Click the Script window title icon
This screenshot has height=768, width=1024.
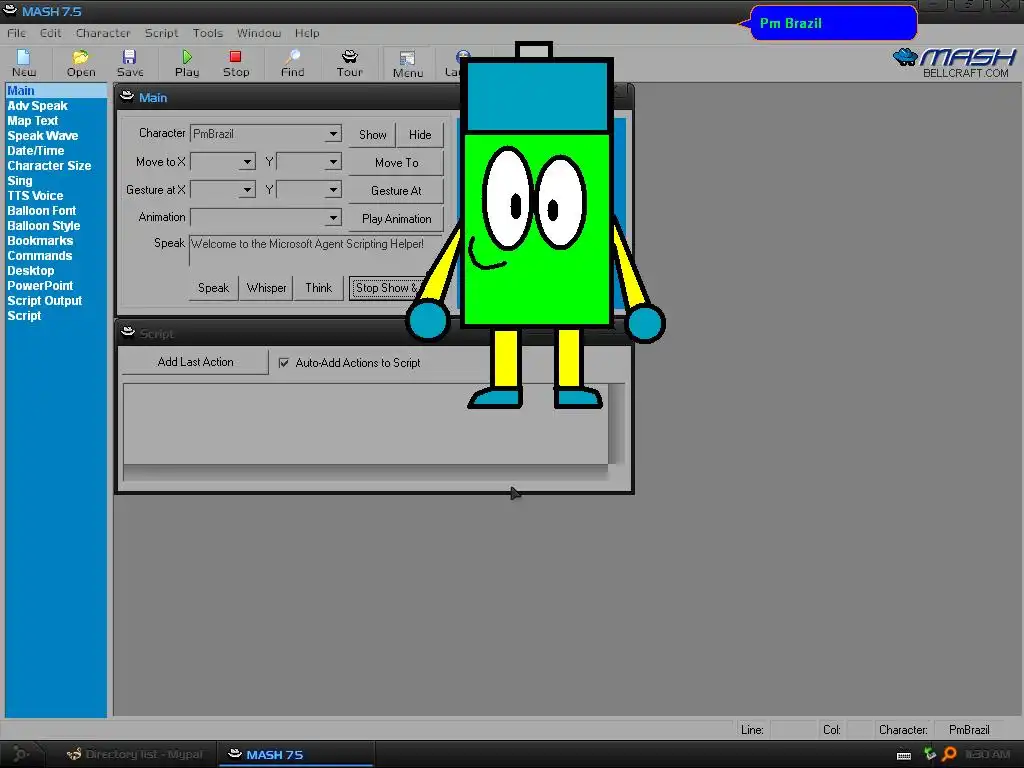tap(128, 333)
